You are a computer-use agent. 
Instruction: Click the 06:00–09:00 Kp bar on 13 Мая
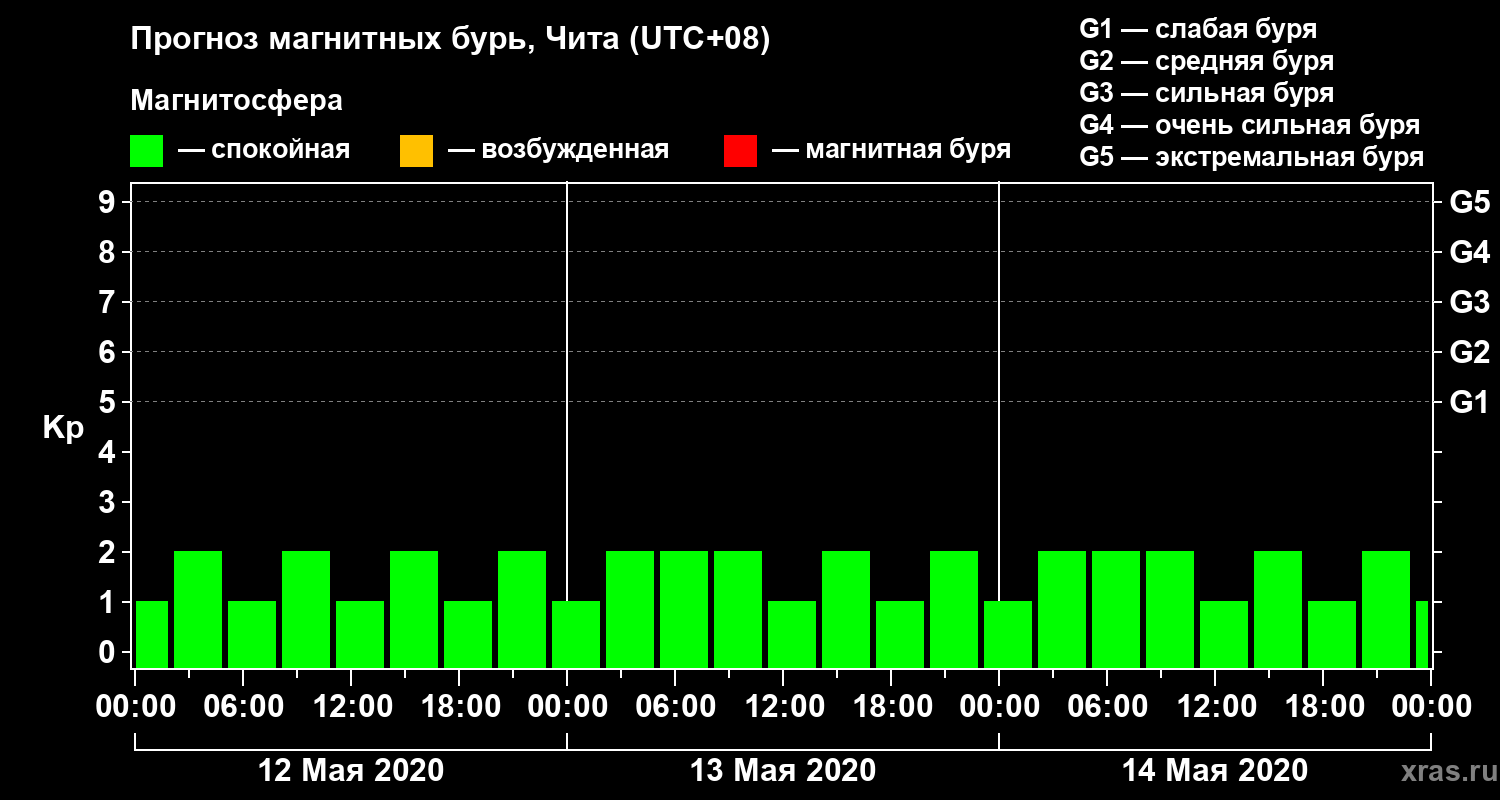[684, 609]
